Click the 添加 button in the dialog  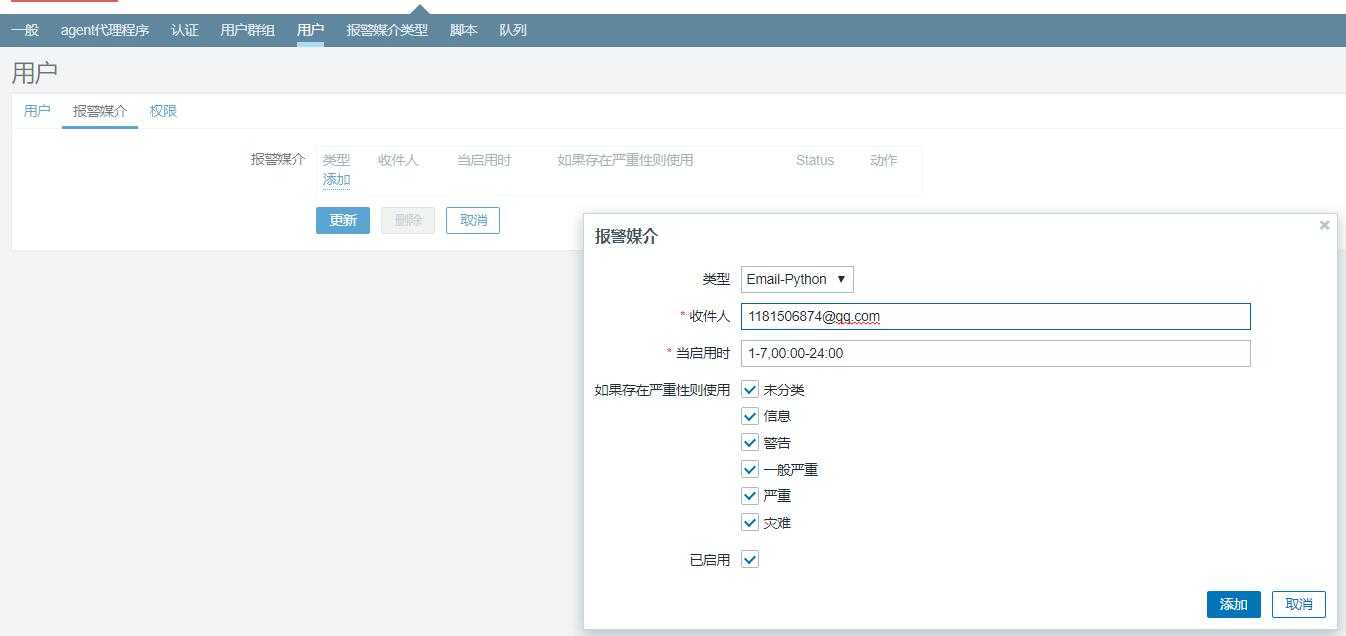[x=1233, y=604]
